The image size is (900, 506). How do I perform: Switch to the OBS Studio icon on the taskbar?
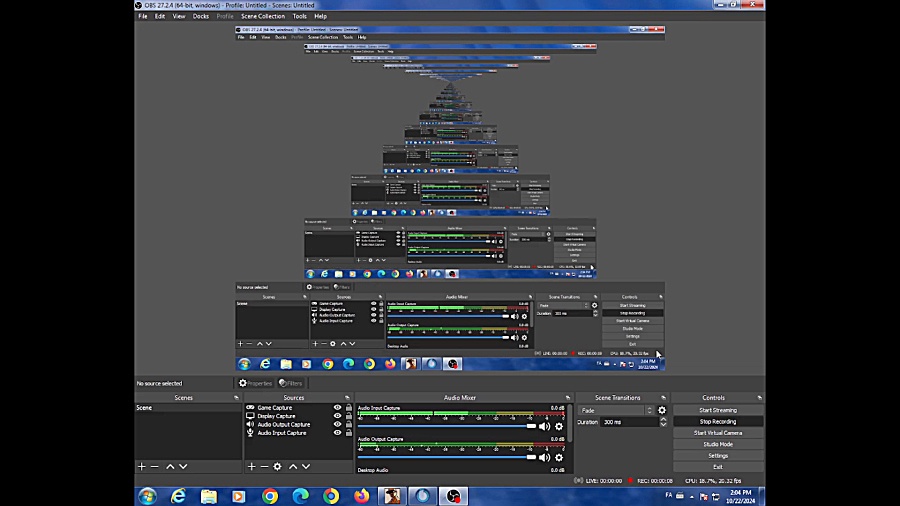(x=453, y=496)
